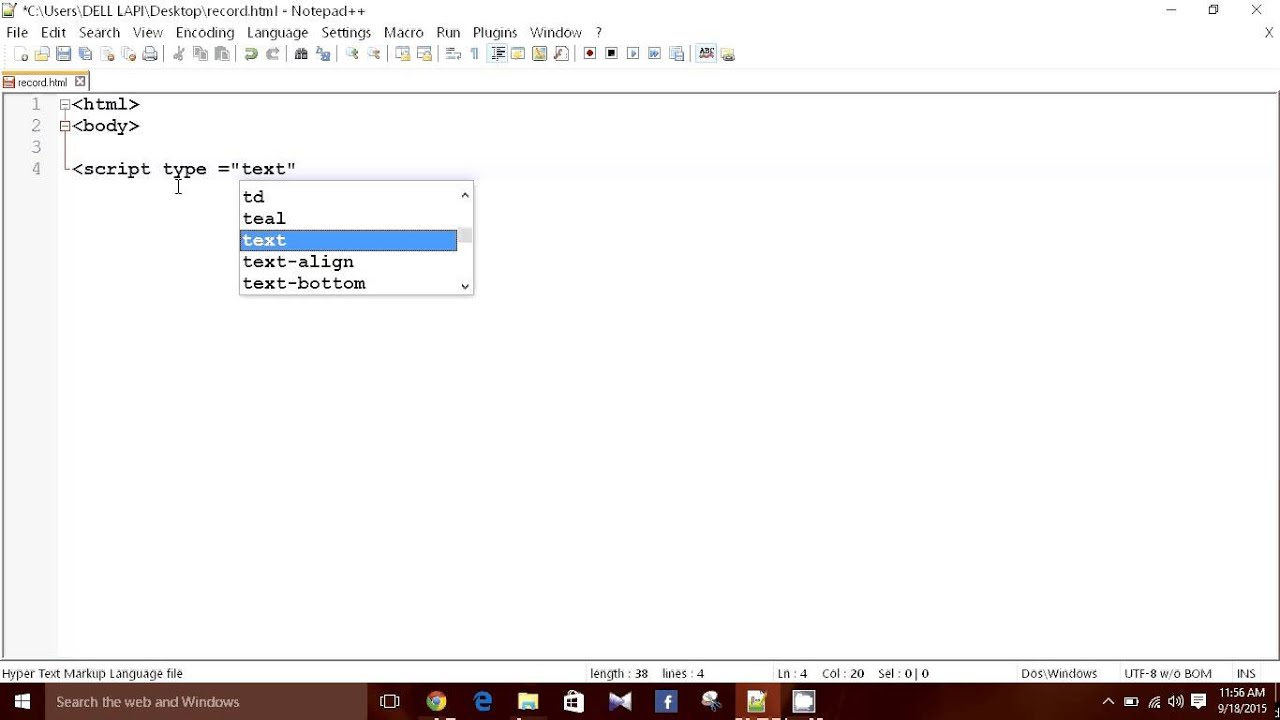Select the record.html document tab
The image size is (1280, 720).
tap(45, 82)
